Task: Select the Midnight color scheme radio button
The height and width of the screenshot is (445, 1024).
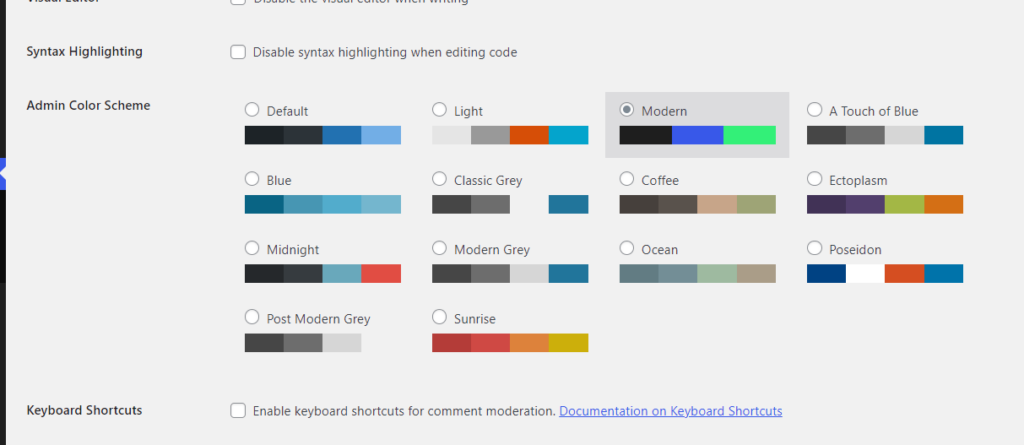Action: (251, 248)
